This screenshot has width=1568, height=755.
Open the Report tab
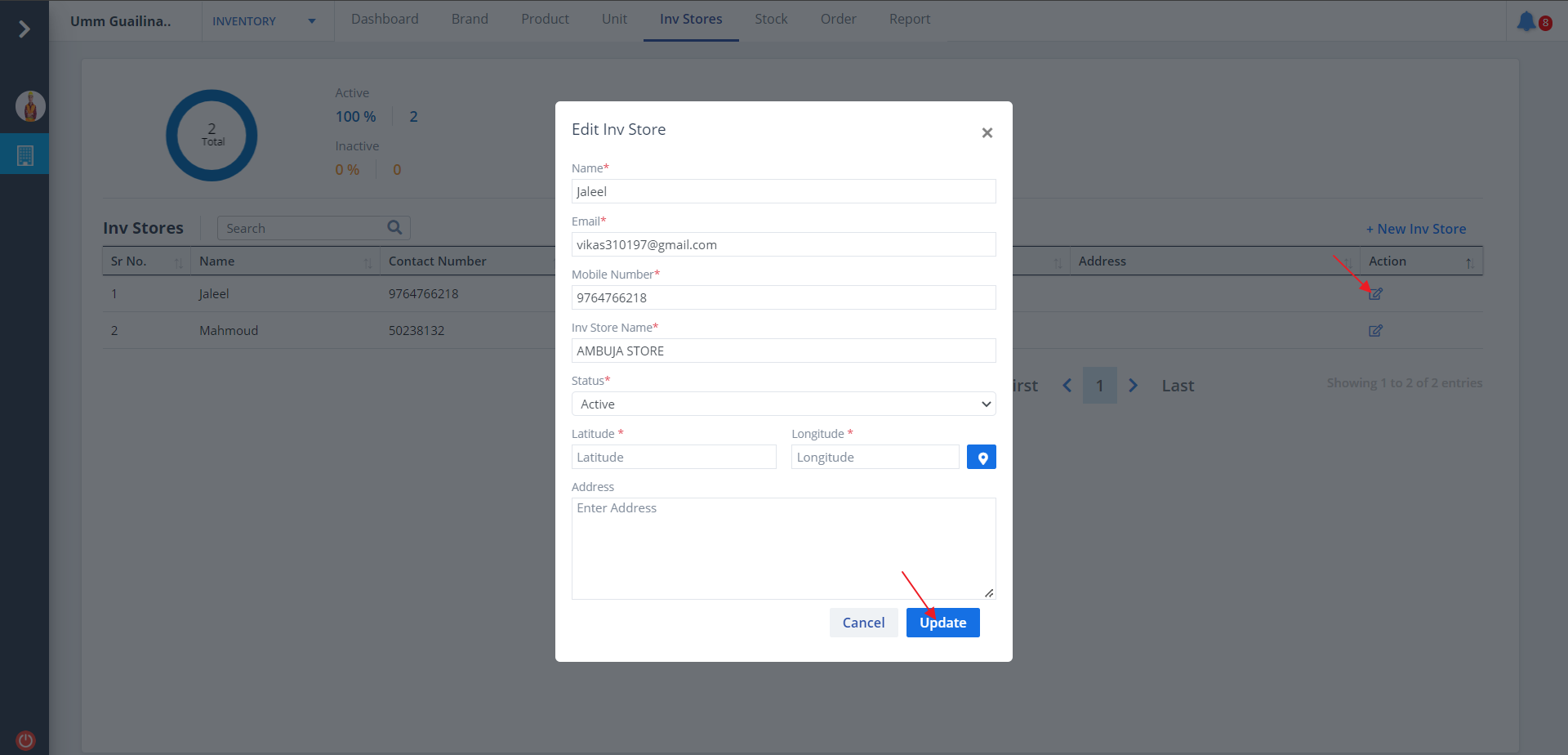tap(909, 20)
